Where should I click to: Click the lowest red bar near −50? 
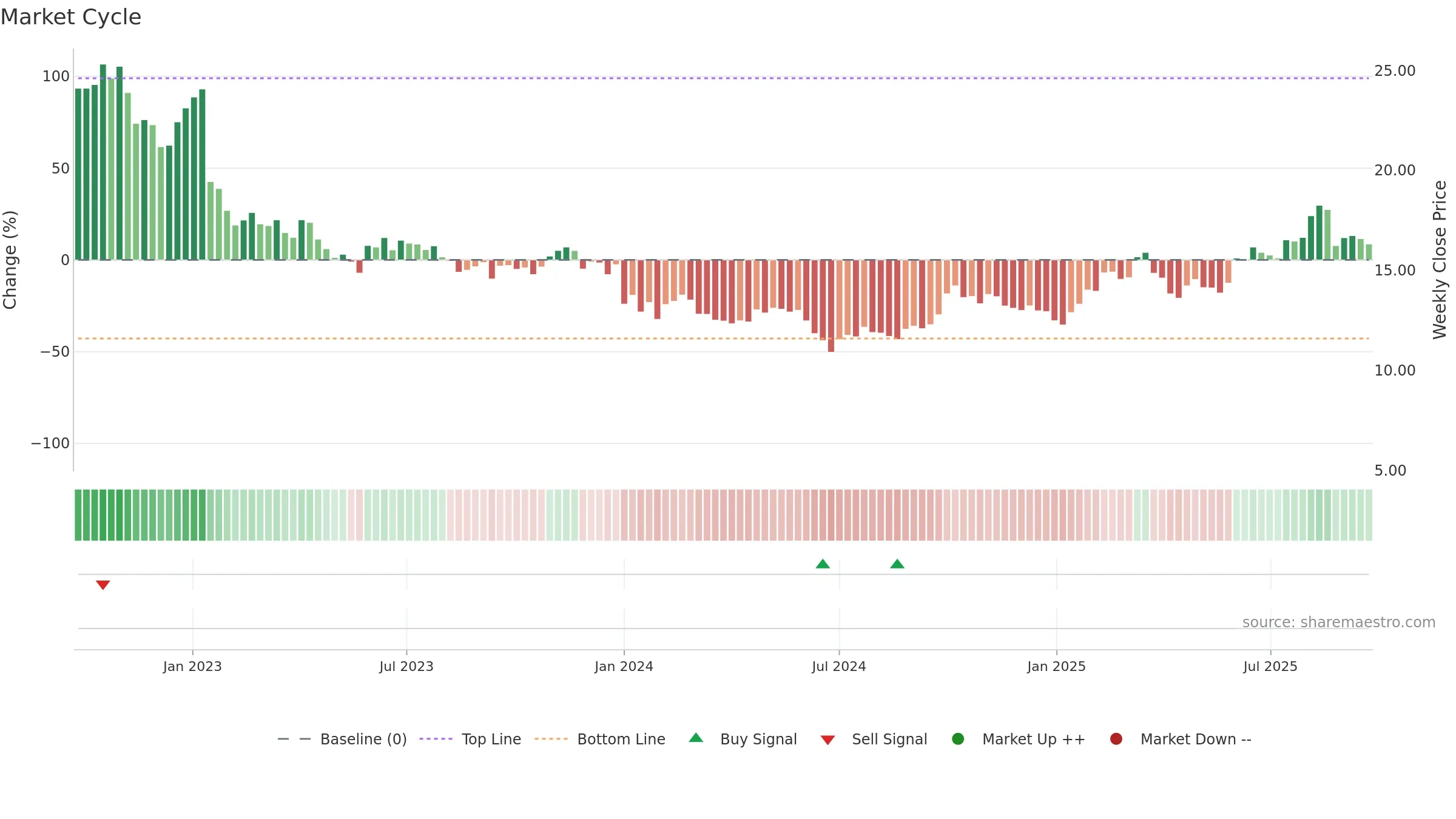coord(831,306)
